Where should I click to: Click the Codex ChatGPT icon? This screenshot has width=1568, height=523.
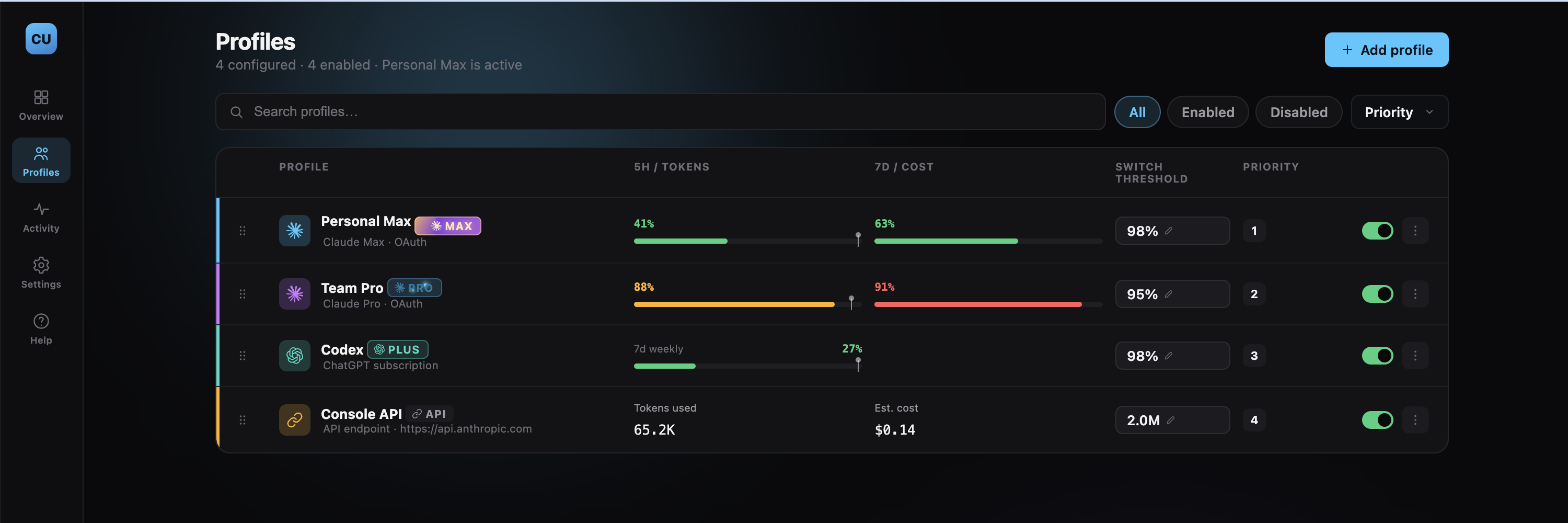click(x=295, y=356)
